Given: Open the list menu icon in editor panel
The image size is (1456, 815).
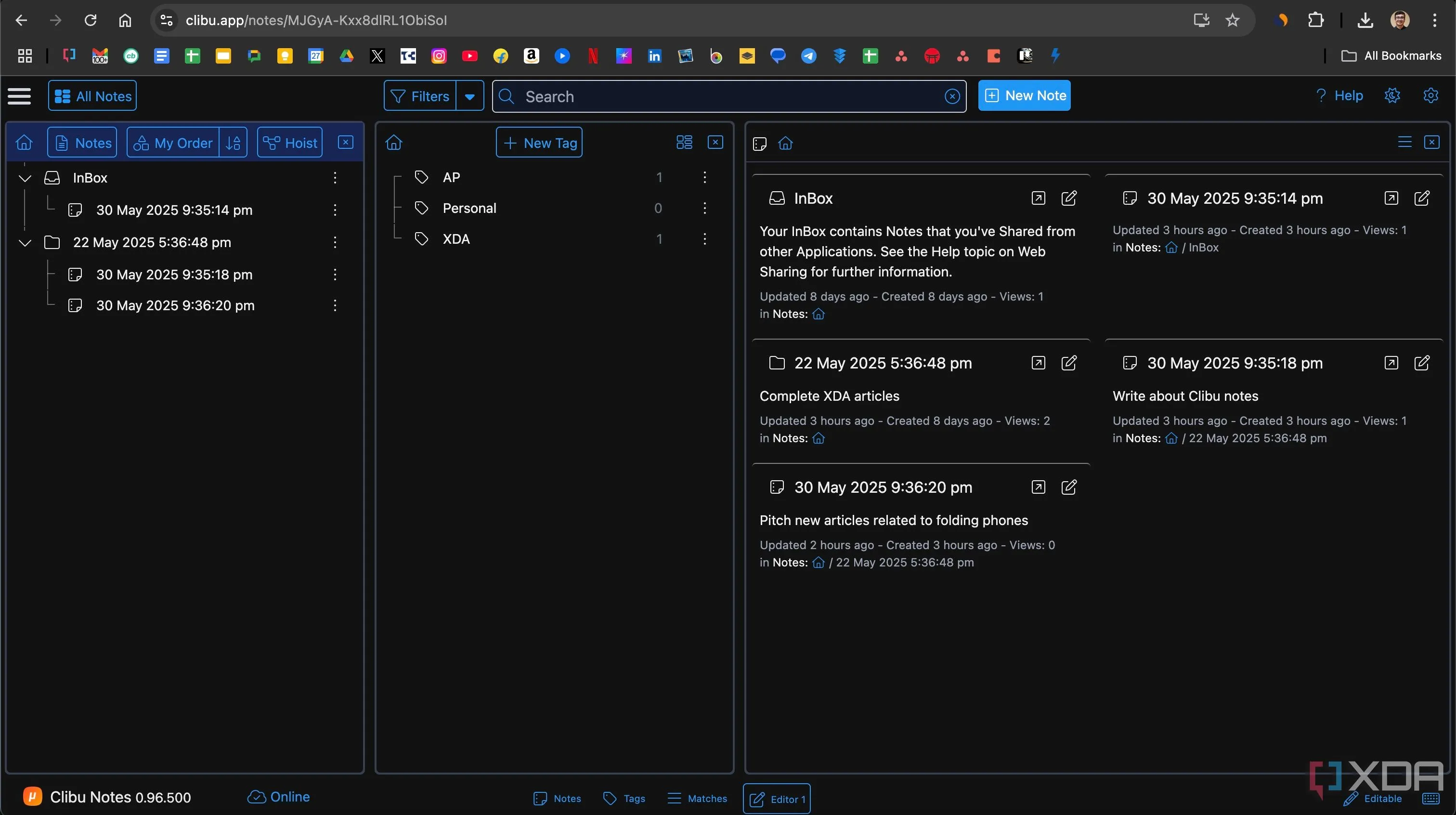Looking at the screenshot, I should pyautogui.click(x=1404, y=142).
